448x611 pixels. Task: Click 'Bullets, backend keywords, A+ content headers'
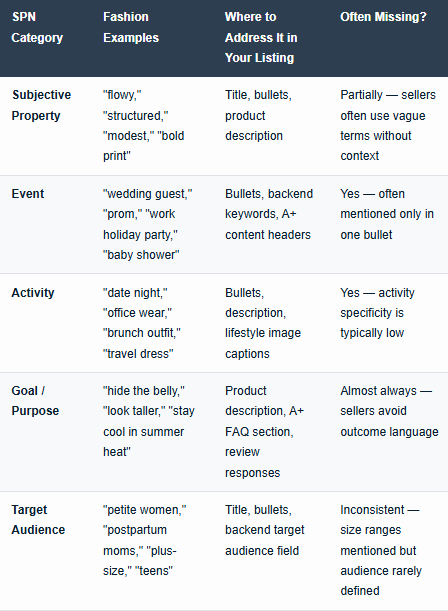tap(269, 214)
